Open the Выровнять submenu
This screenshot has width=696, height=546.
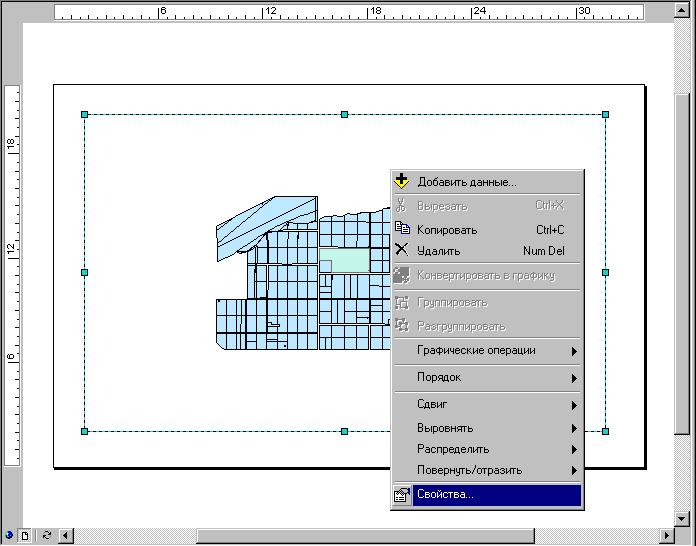point(487,428)
